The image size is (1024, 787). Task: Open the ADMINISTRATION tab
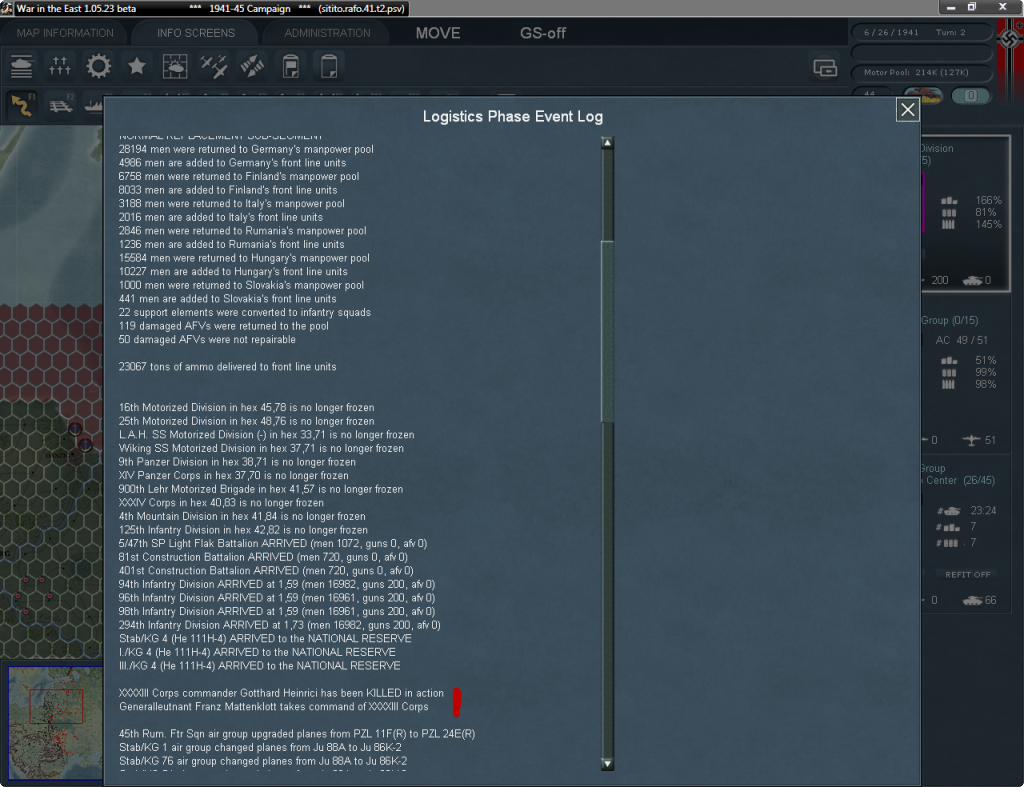tap(327, 33)
